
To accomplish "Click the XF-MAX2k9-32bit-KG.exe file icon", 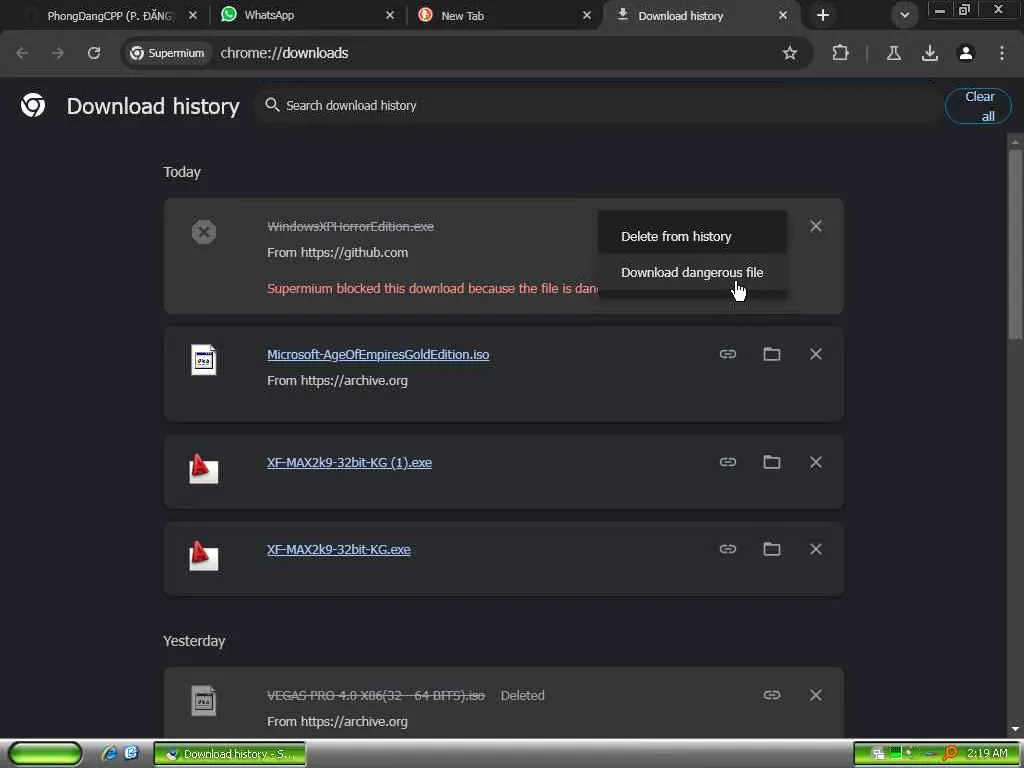I will (203, 556).
